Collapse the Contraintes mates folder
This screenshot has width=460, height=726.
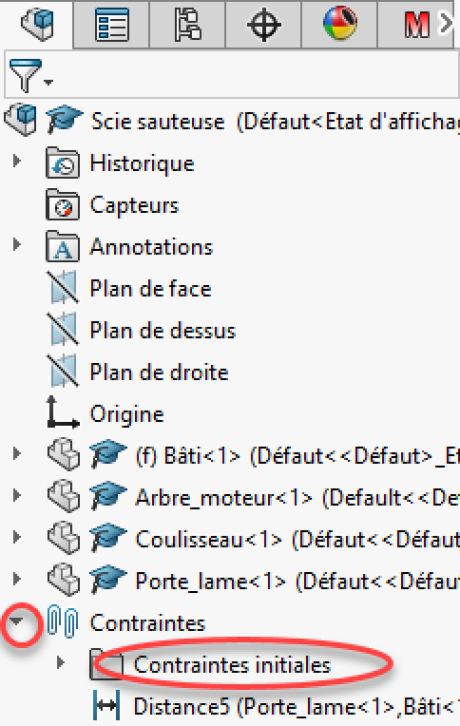pyautogui.click(x=17, y=621)
